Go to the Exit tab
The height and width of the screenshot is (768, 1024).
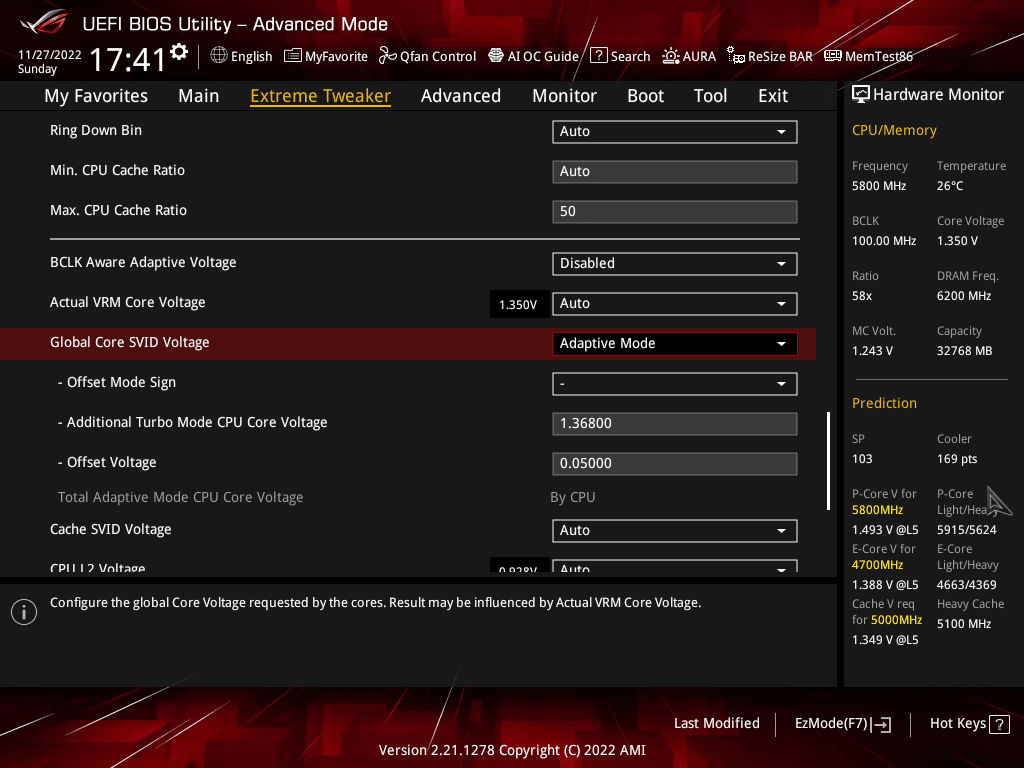(773, 96)
